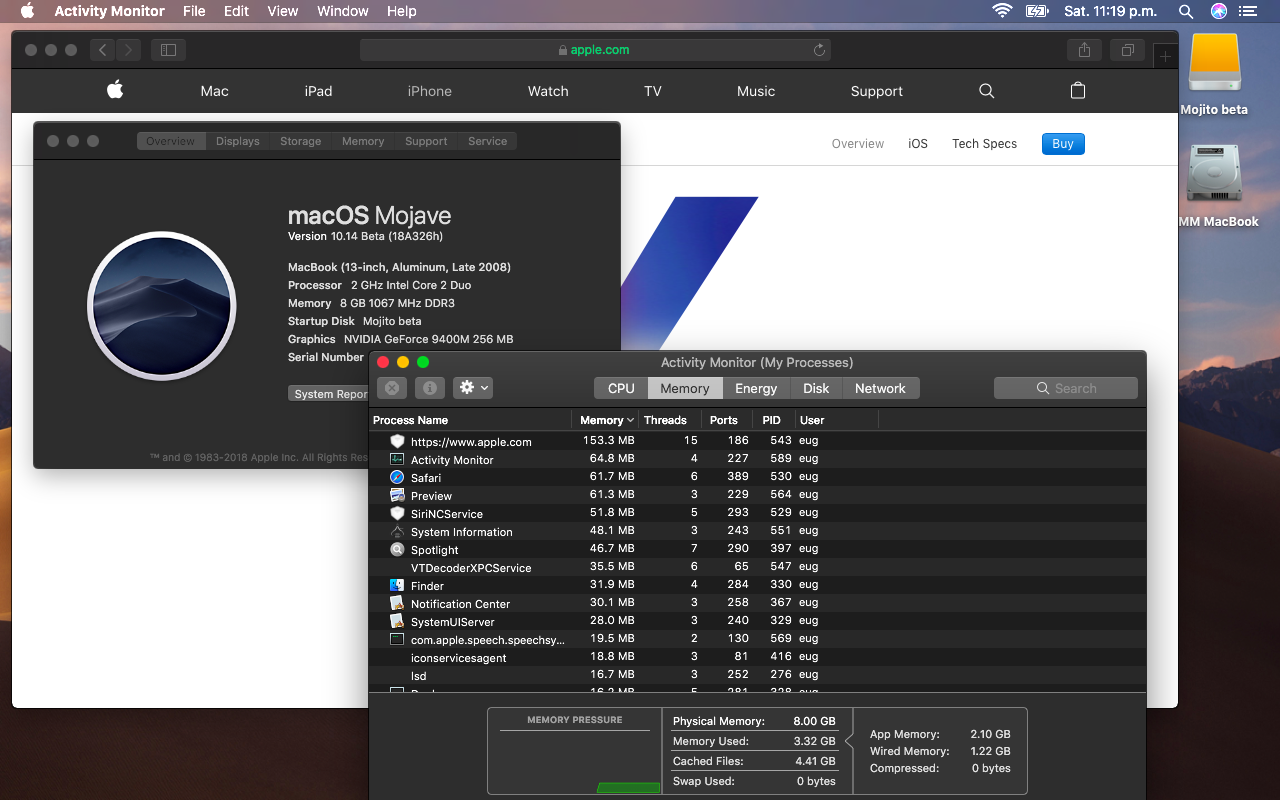Click the Finder process icon
Screen dimensions: 1280x800
(397, 585)
